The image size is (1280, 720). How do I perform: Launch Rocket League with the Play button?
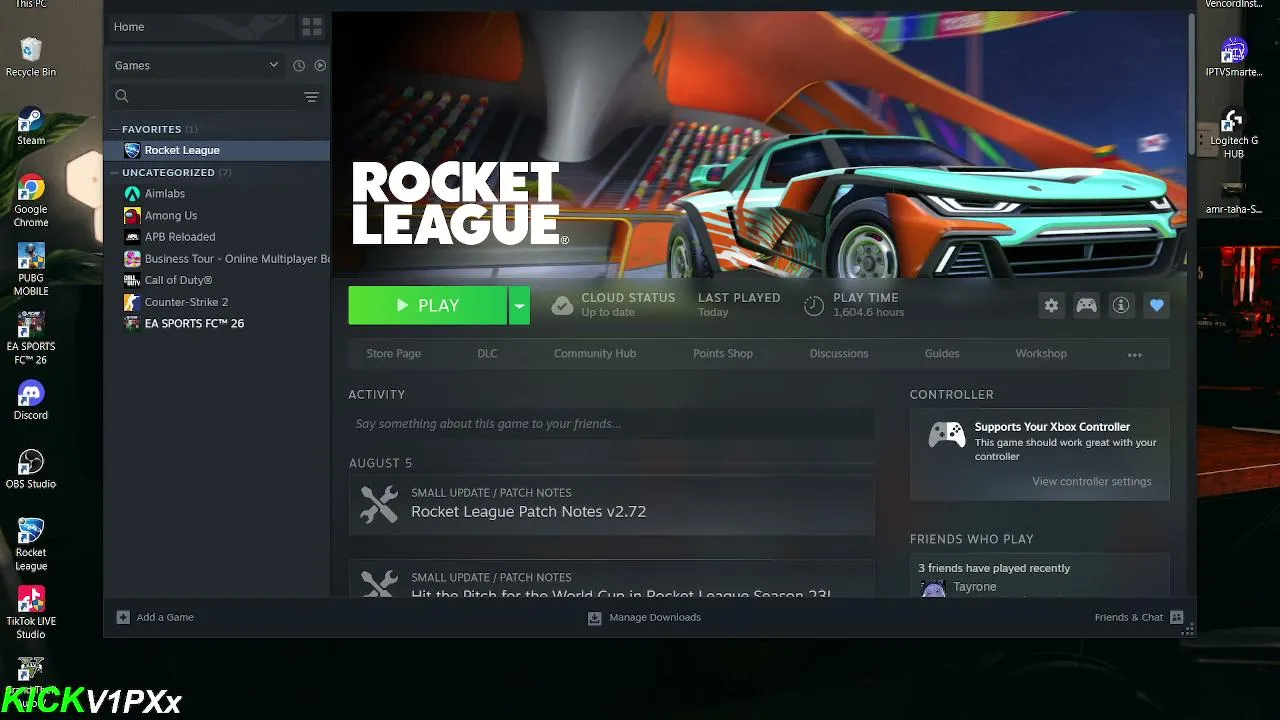428,306
